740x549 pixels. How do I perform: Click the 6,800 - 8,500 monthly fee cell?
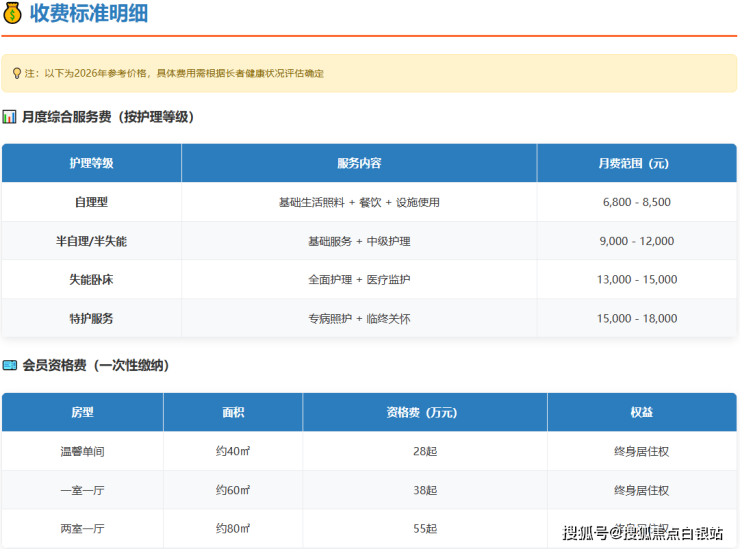(636, 202)
